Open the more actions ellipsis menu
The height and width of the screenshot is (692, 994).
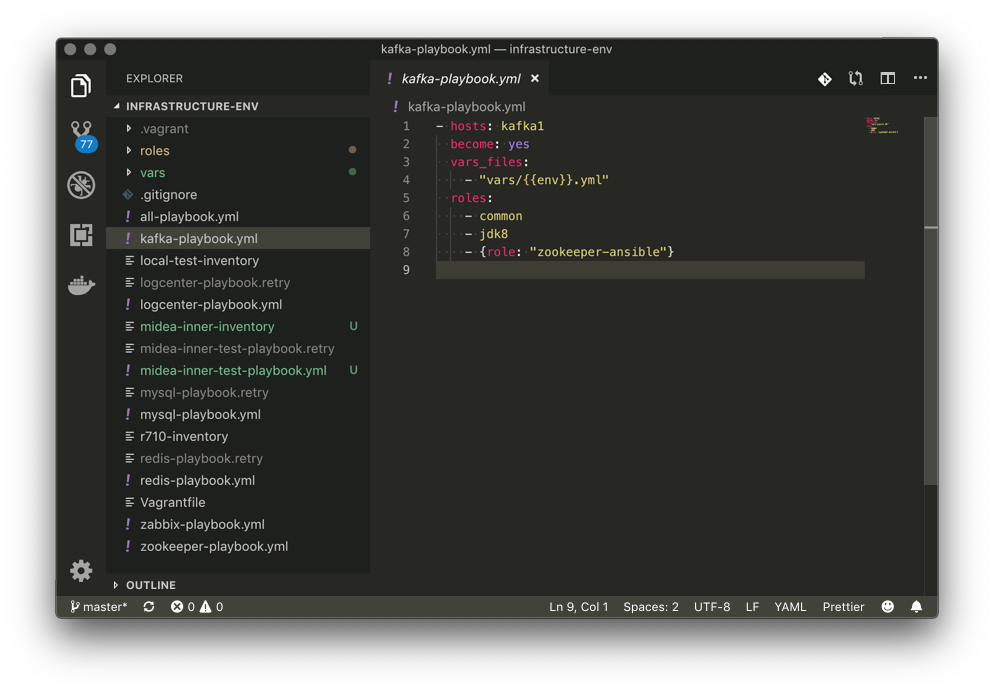click(920, 79)
